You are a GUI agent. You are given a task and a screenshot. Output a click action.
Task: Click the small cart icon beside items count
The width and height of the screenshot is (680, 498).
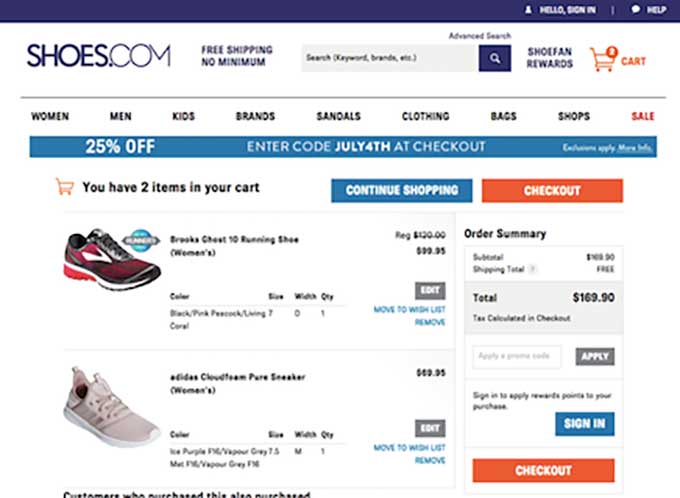coord(65,187)
